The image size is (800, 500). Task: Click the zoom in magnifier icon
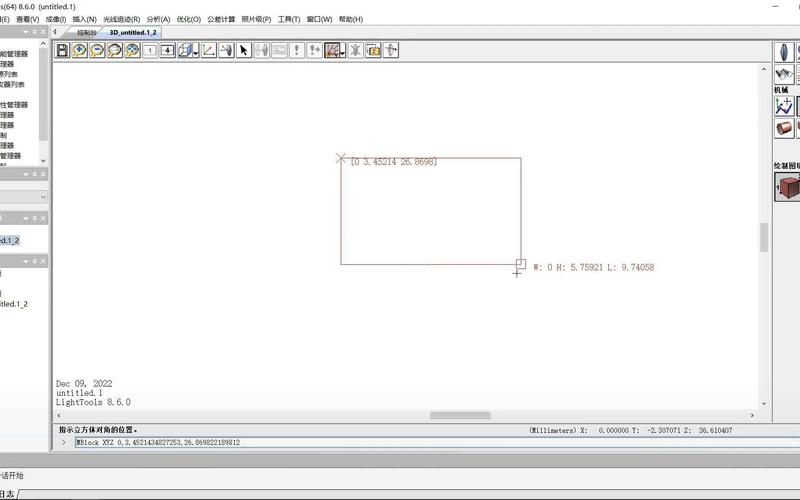79,50
